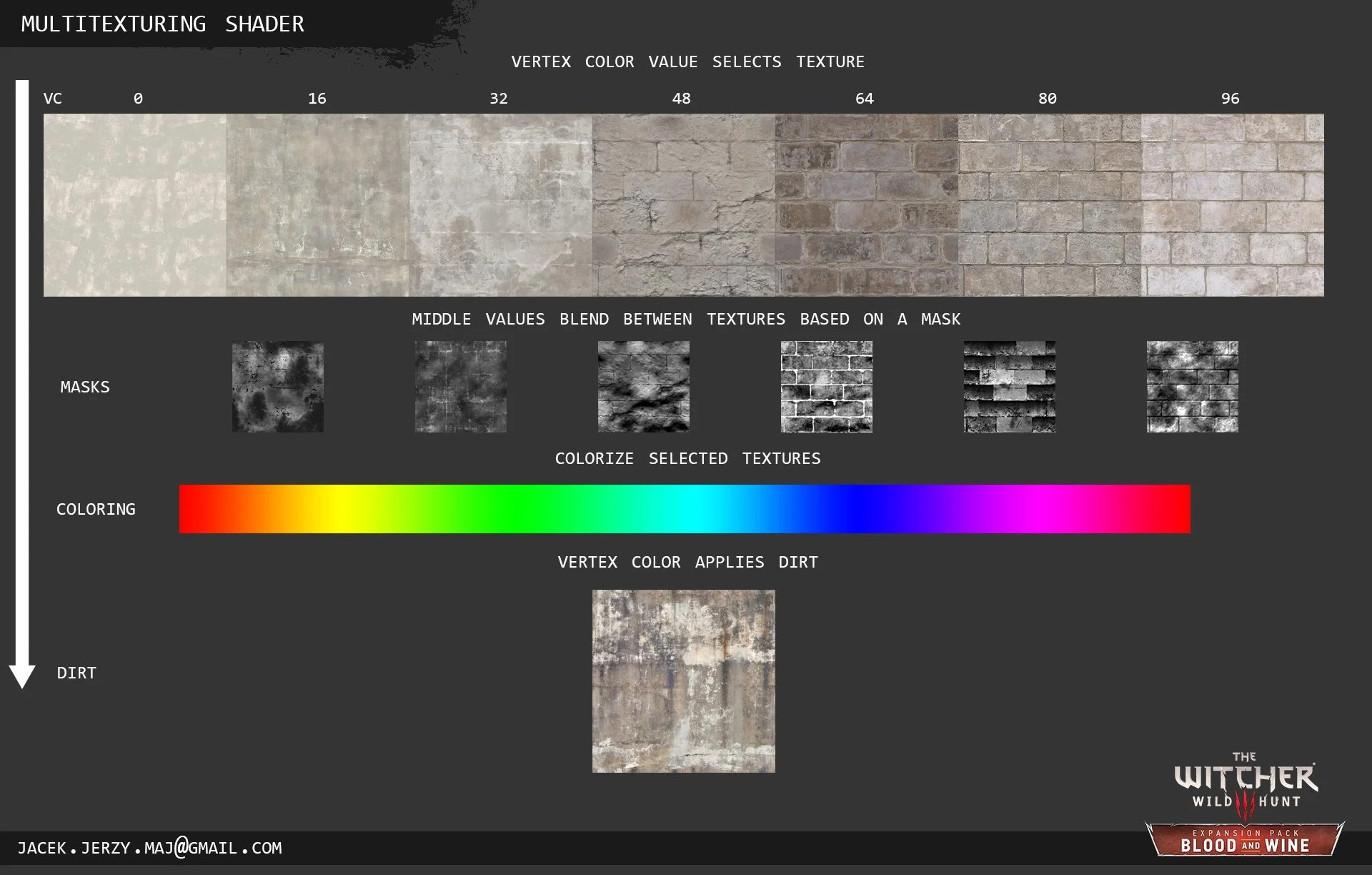1372x875 pixels.
Task: Click the vertex color value 96
Action: 1231,99
